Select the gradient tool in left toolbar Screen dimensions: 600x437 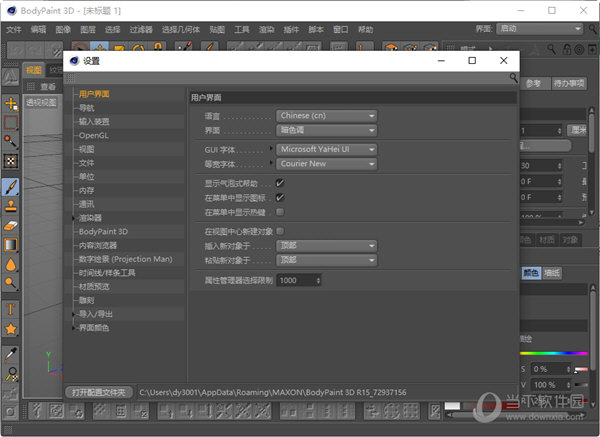[11, 245]
